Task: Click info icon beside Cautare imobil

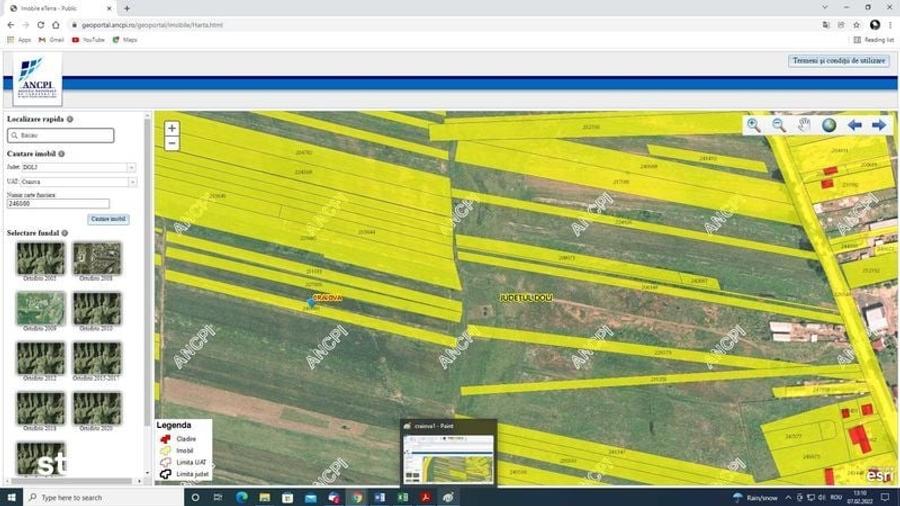Action: (x=61, y=154)
